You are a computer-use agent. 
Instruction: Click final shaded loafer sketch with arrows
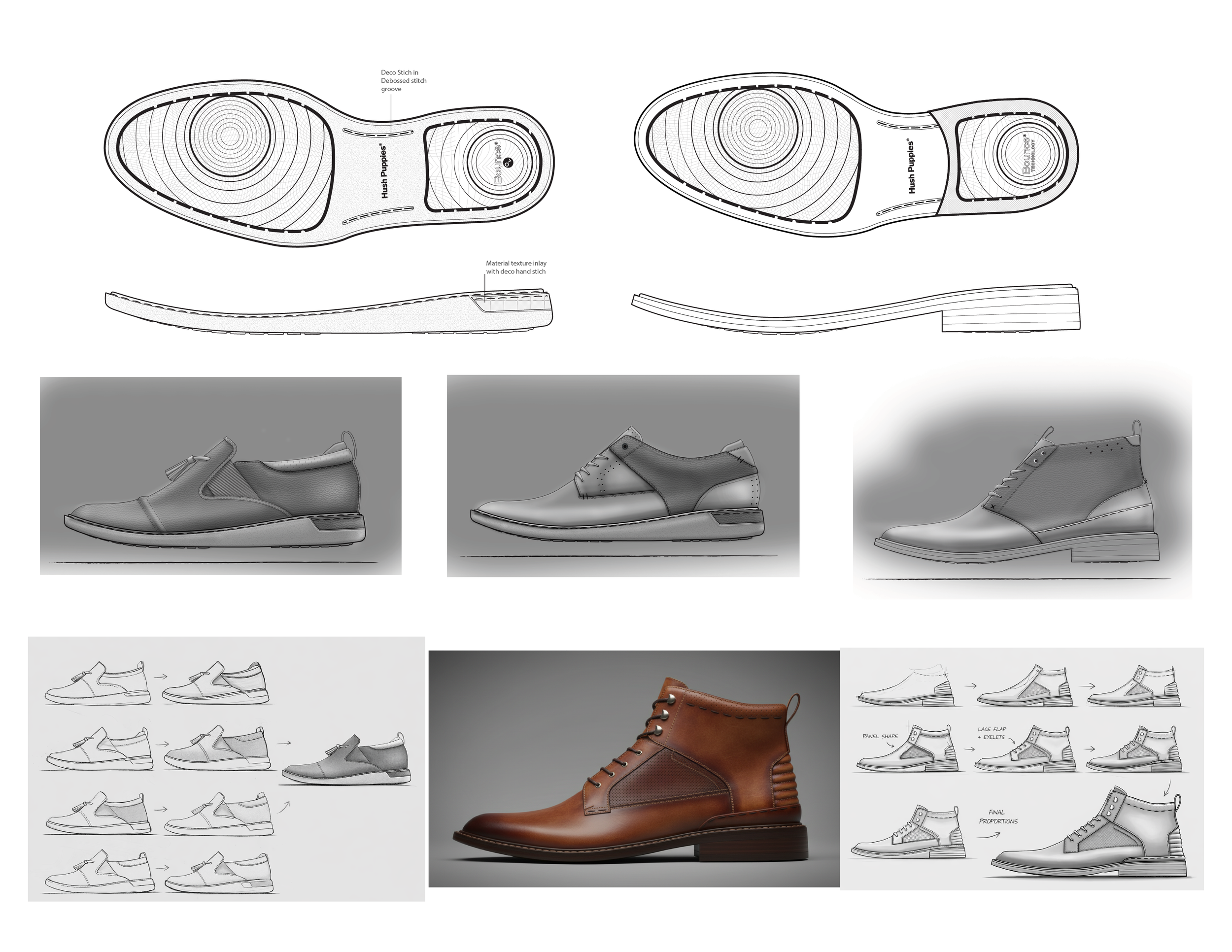(346, 760)
